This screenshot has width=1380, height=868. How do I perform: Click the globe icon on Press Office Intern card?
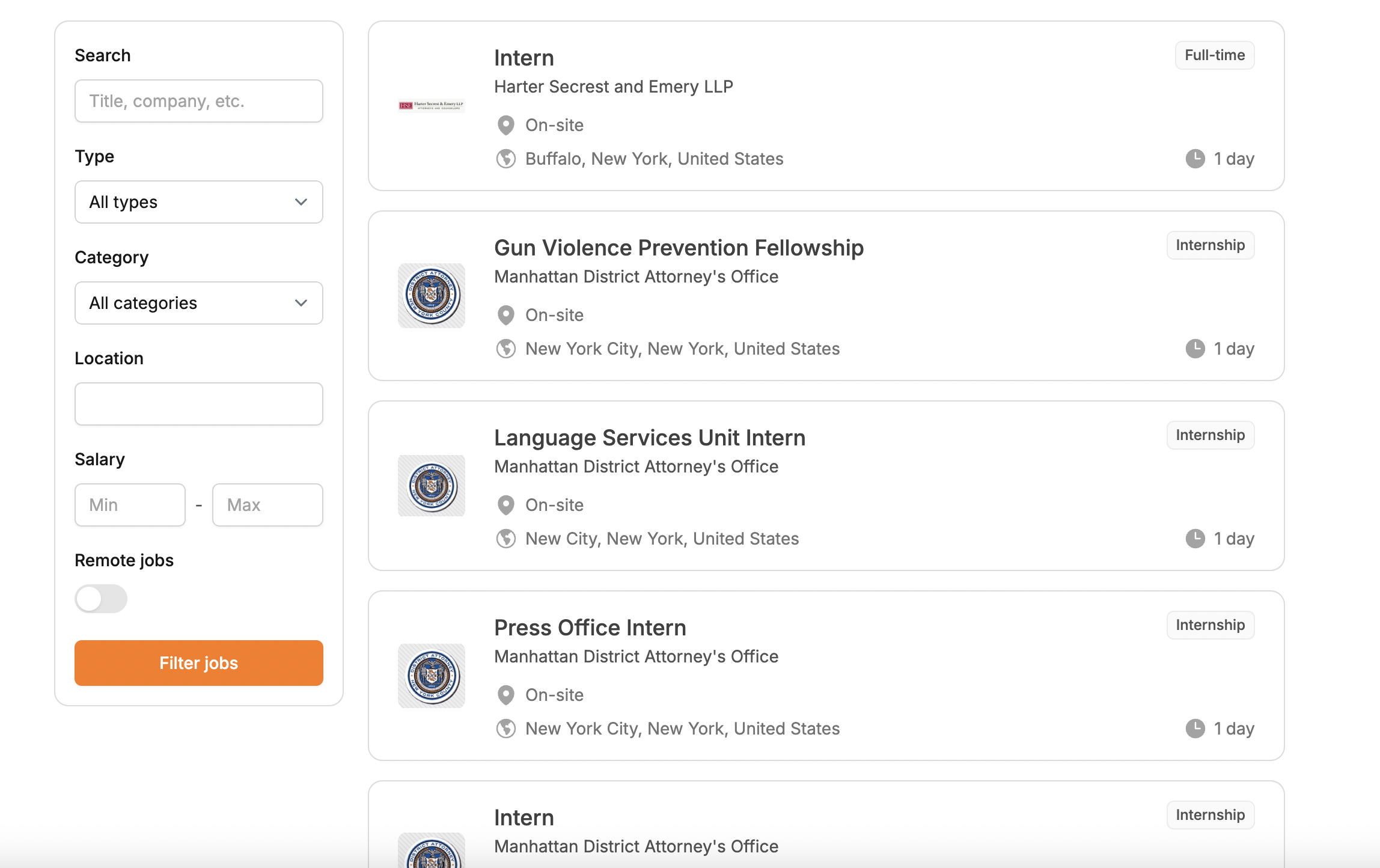click(x=506, y=729)
